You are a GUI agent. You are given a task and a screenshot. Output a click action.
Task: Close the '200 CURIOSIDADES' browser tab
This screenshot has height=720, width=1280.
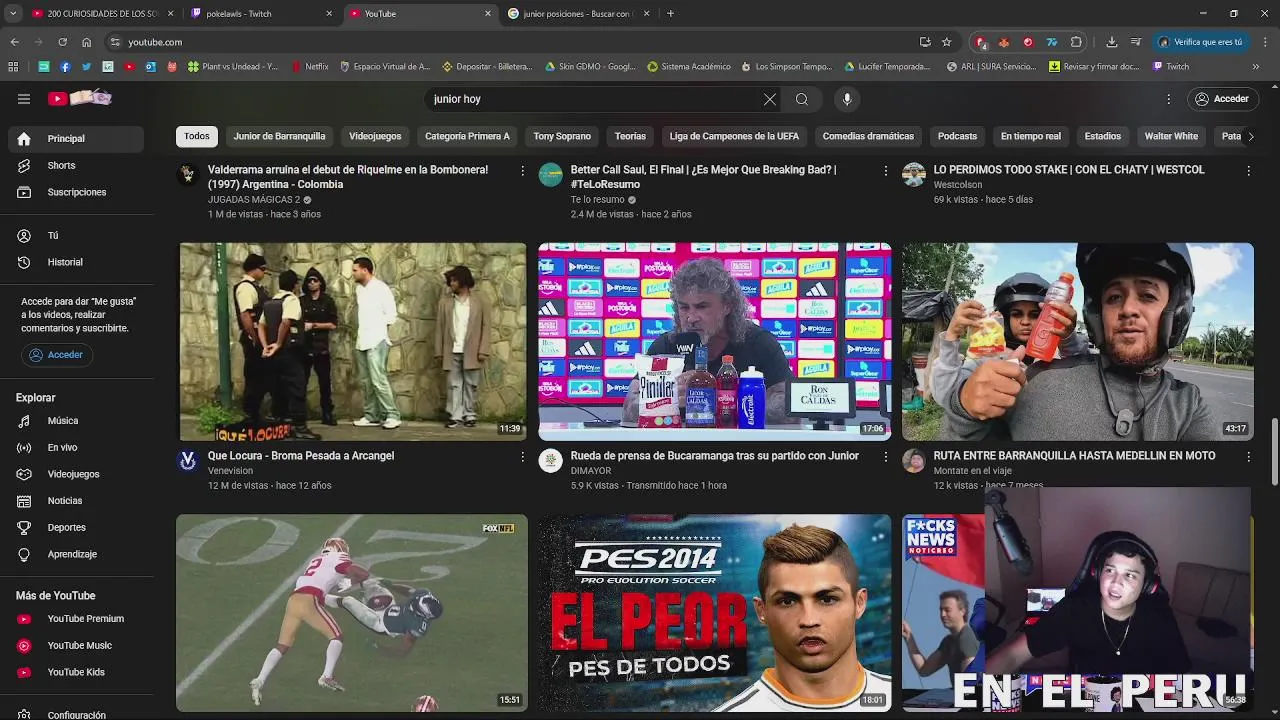click(x=170, y=14)
